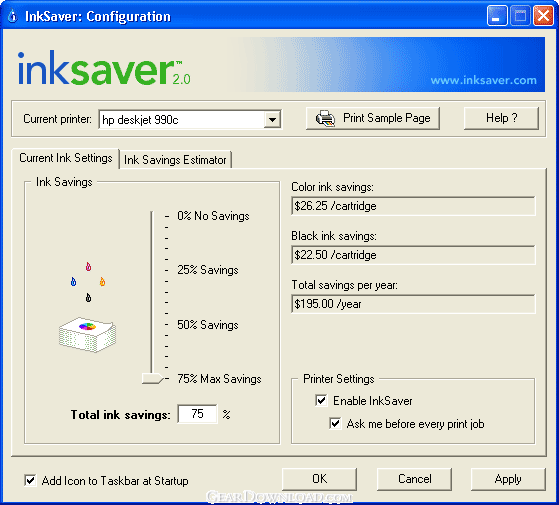Click the InkSaver droplet icon in title bar
Image resolution: width=559 pixels, height=505 pixels.
coord(12,16)
